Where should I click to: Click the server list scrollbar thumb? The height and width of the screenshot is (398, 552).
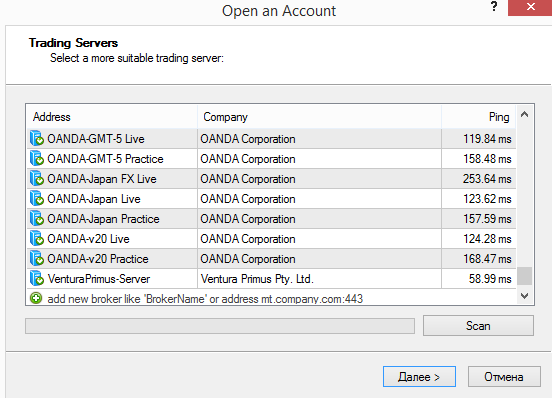pyautogui.click(x=524, y=276)
